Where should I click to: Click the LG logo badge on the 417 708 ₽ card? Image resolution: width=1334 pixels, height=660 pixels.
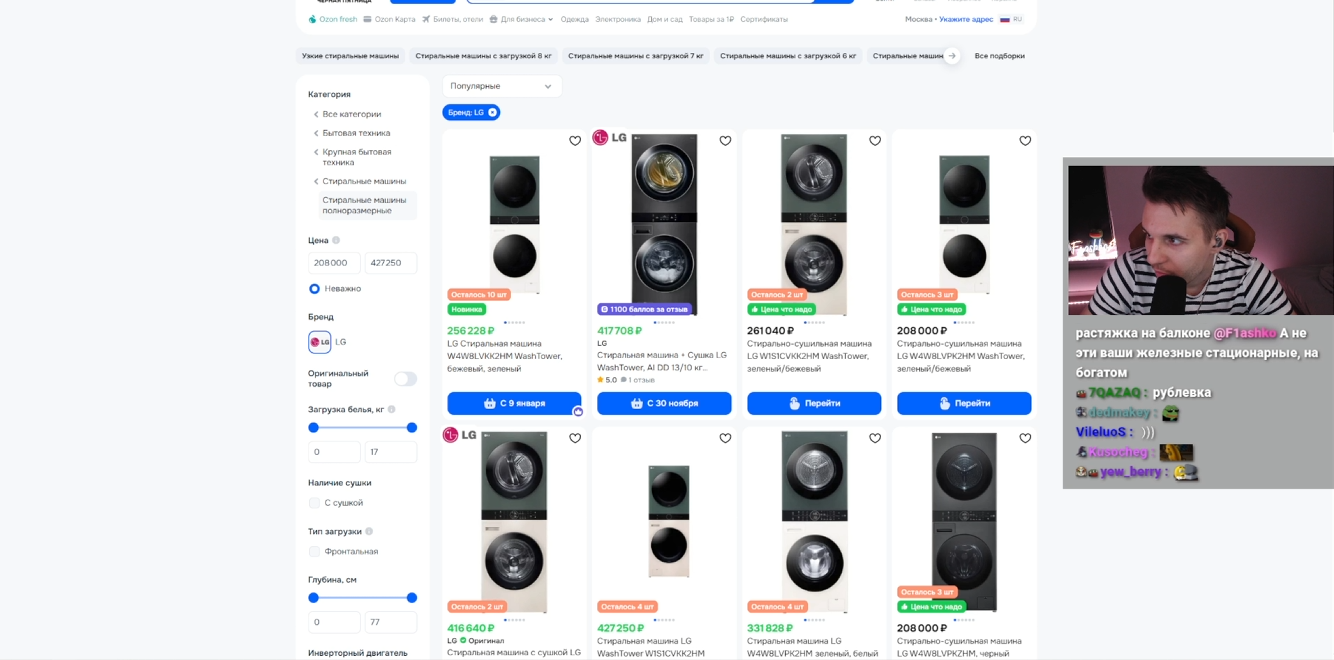[x=610, y=138]
